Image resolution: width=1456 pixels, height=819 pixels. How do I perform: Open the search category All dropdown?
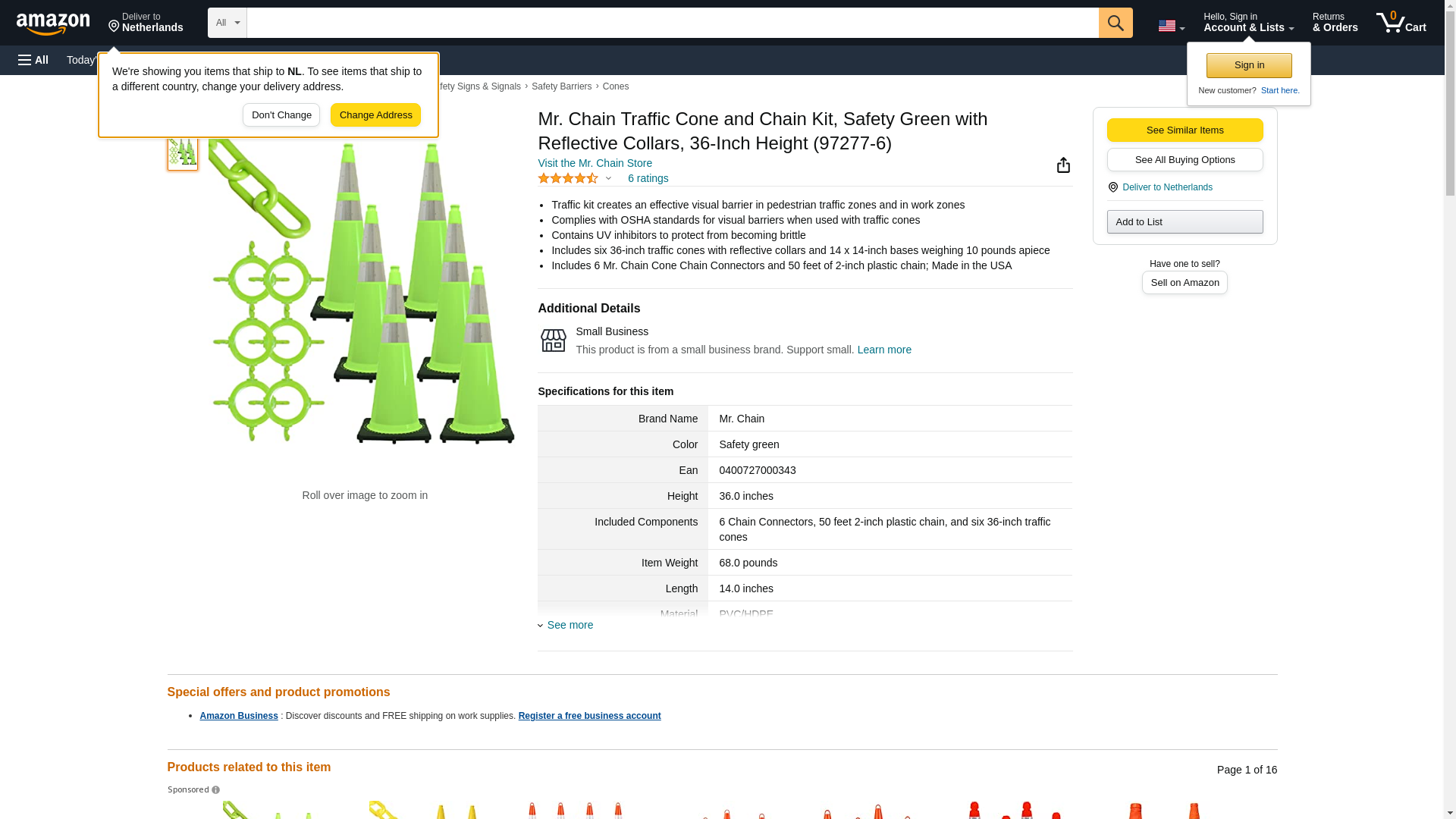click(227, 23)
